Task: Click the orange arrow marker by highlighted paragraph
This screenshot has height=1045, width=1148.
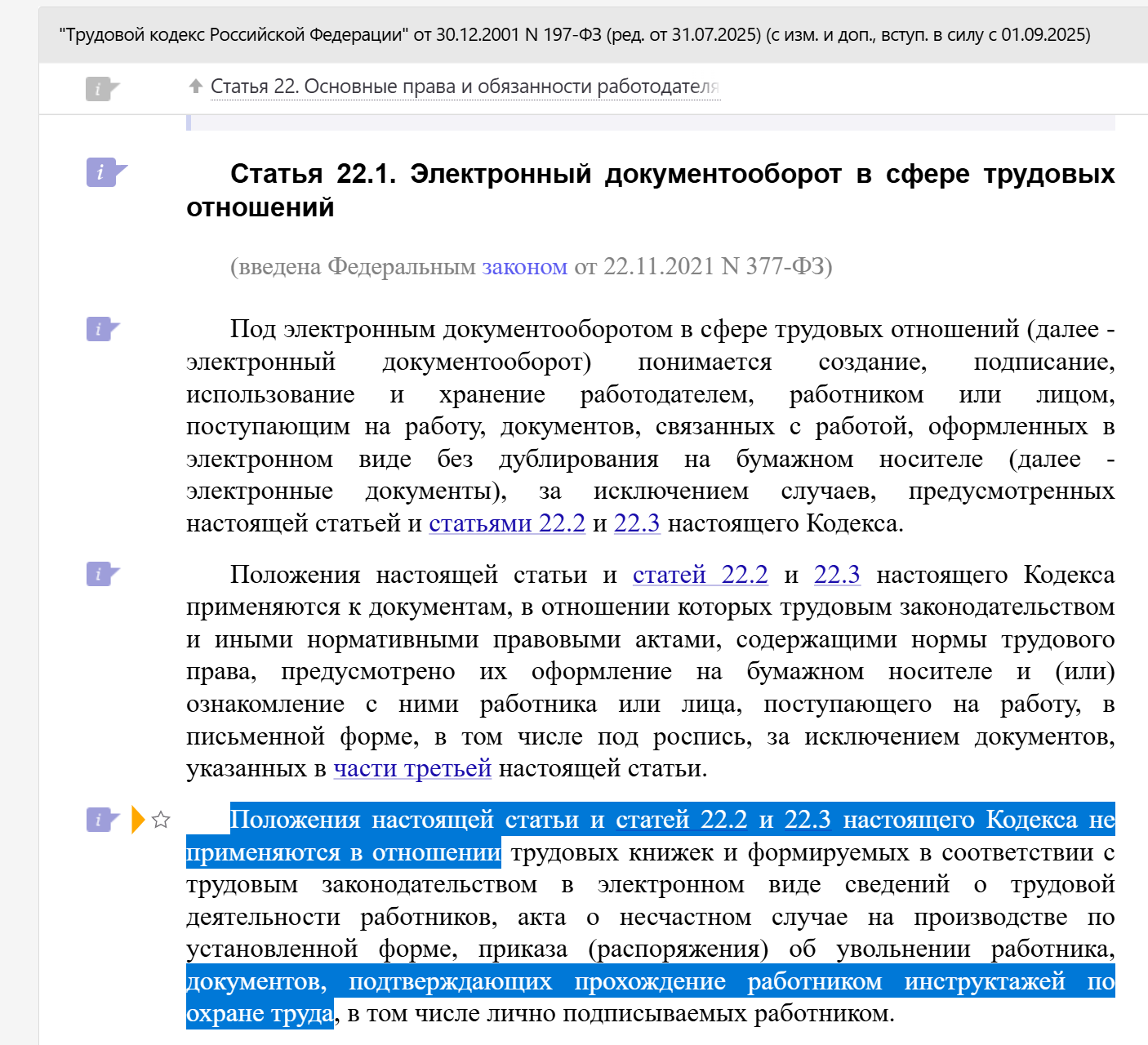Action: [137, 820]
